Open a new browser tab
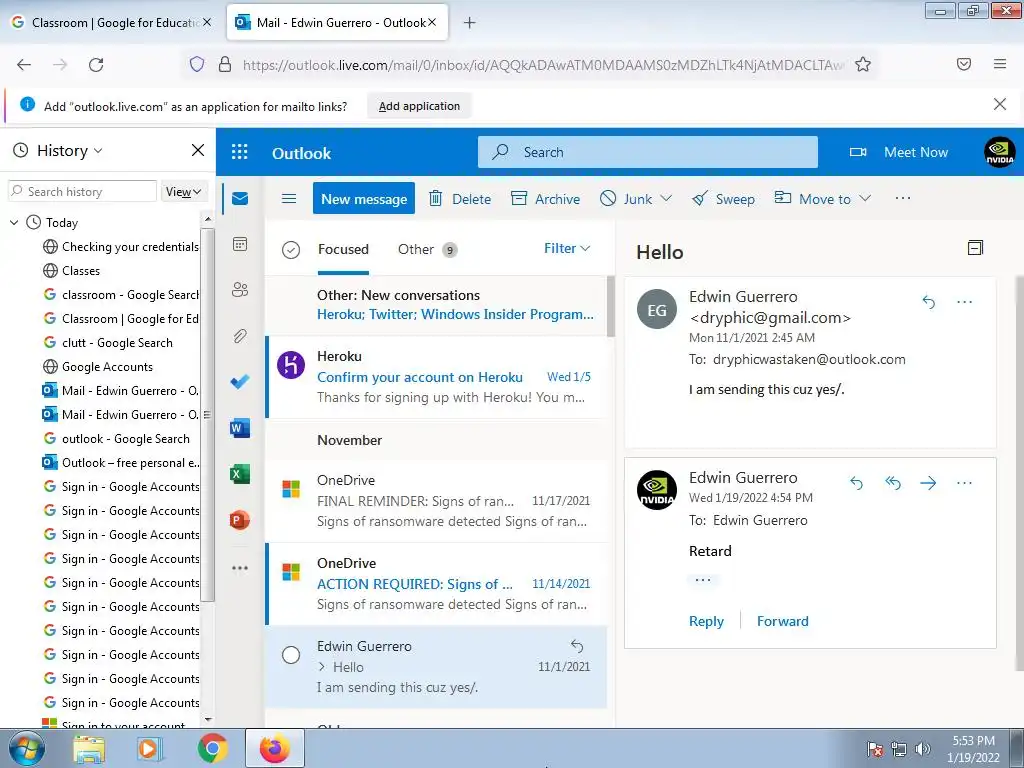This screenshot has height=768, width=1024. [469, 23]
